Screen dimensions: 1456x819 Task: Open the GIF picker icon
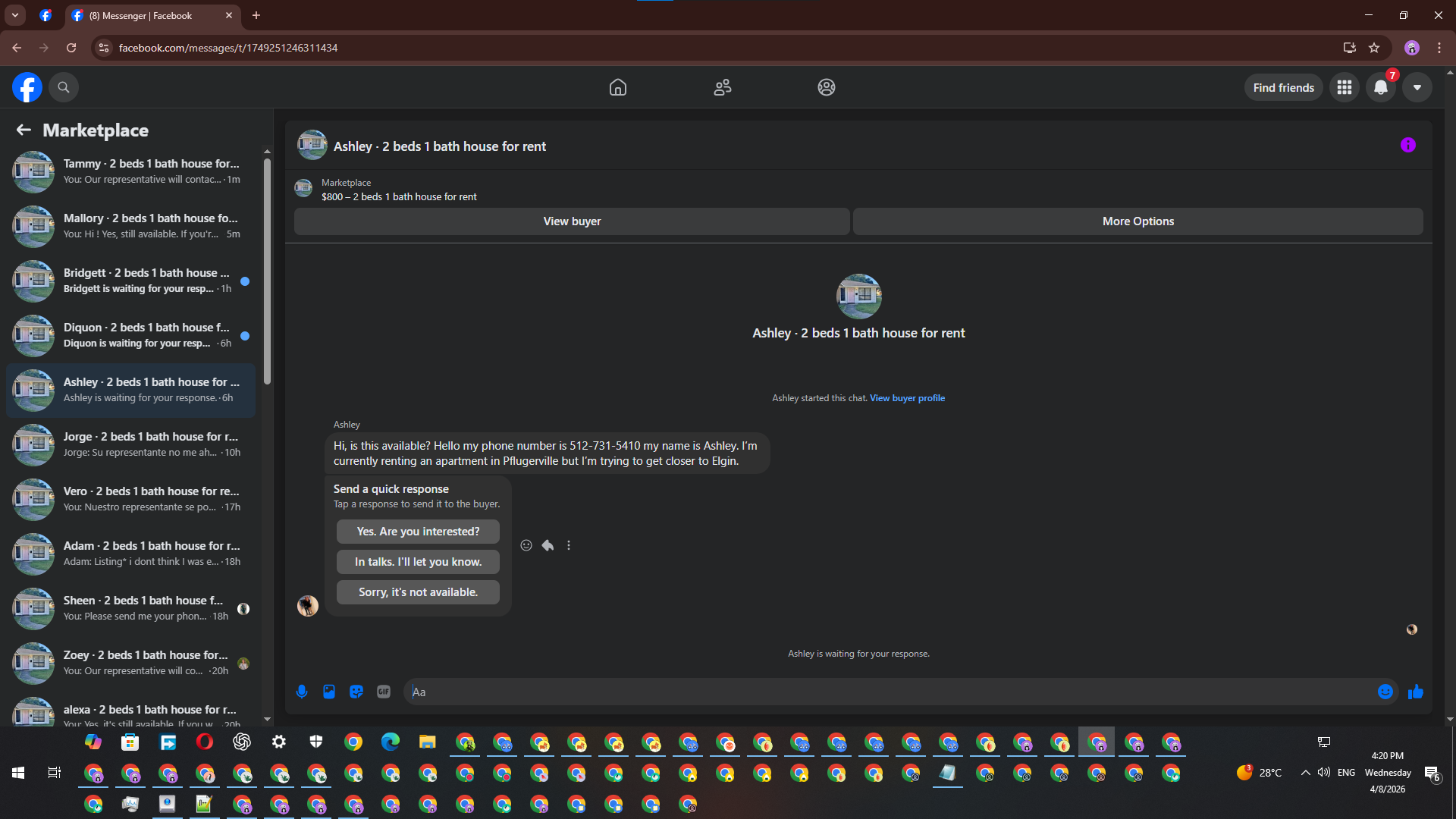point(384,692)
